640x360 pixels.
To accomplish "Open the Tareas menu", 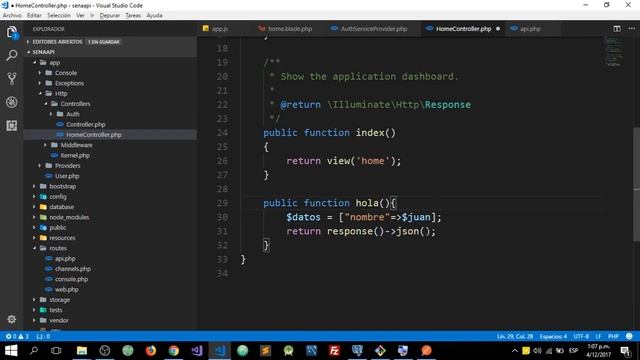I will click(133, 16).
